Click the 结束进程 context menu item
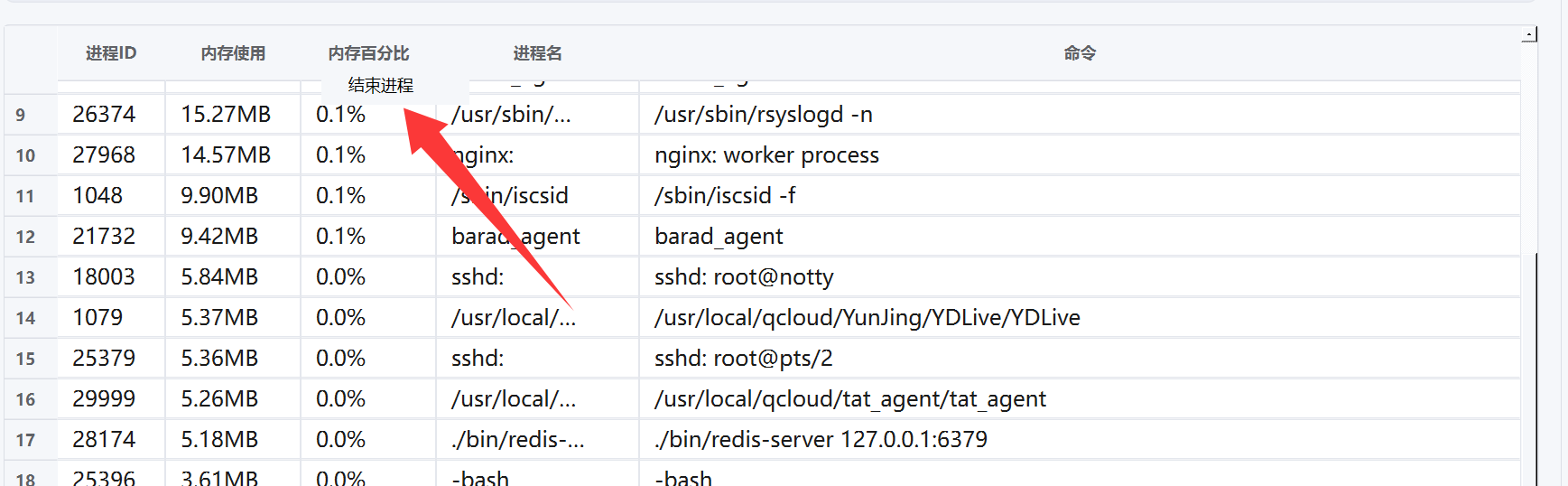Viewport: 1568px width, 486px height. (395, 86)
